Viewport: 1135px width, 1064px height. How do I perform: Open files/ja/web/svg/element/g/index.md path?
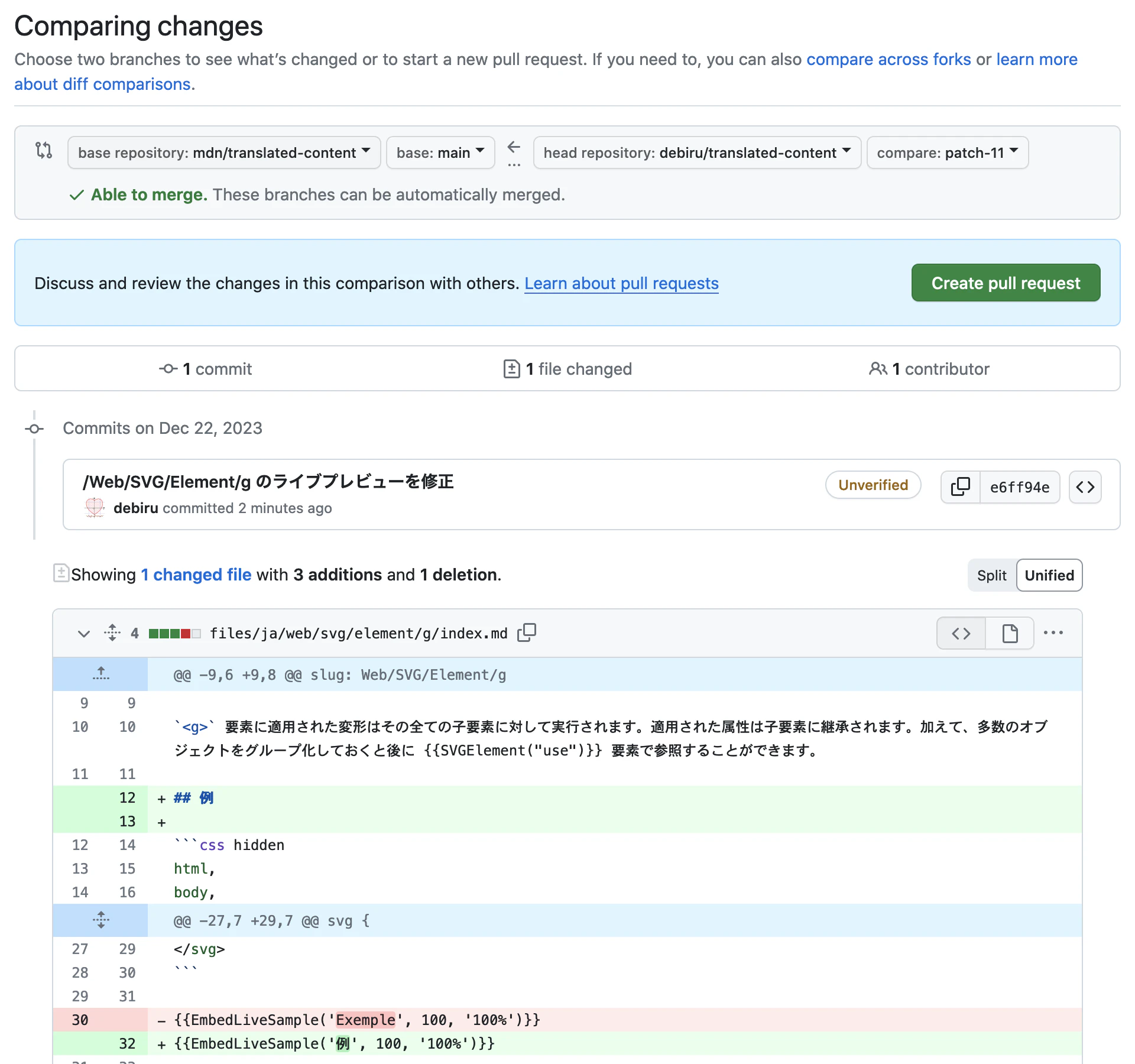[x=359, y=633]
